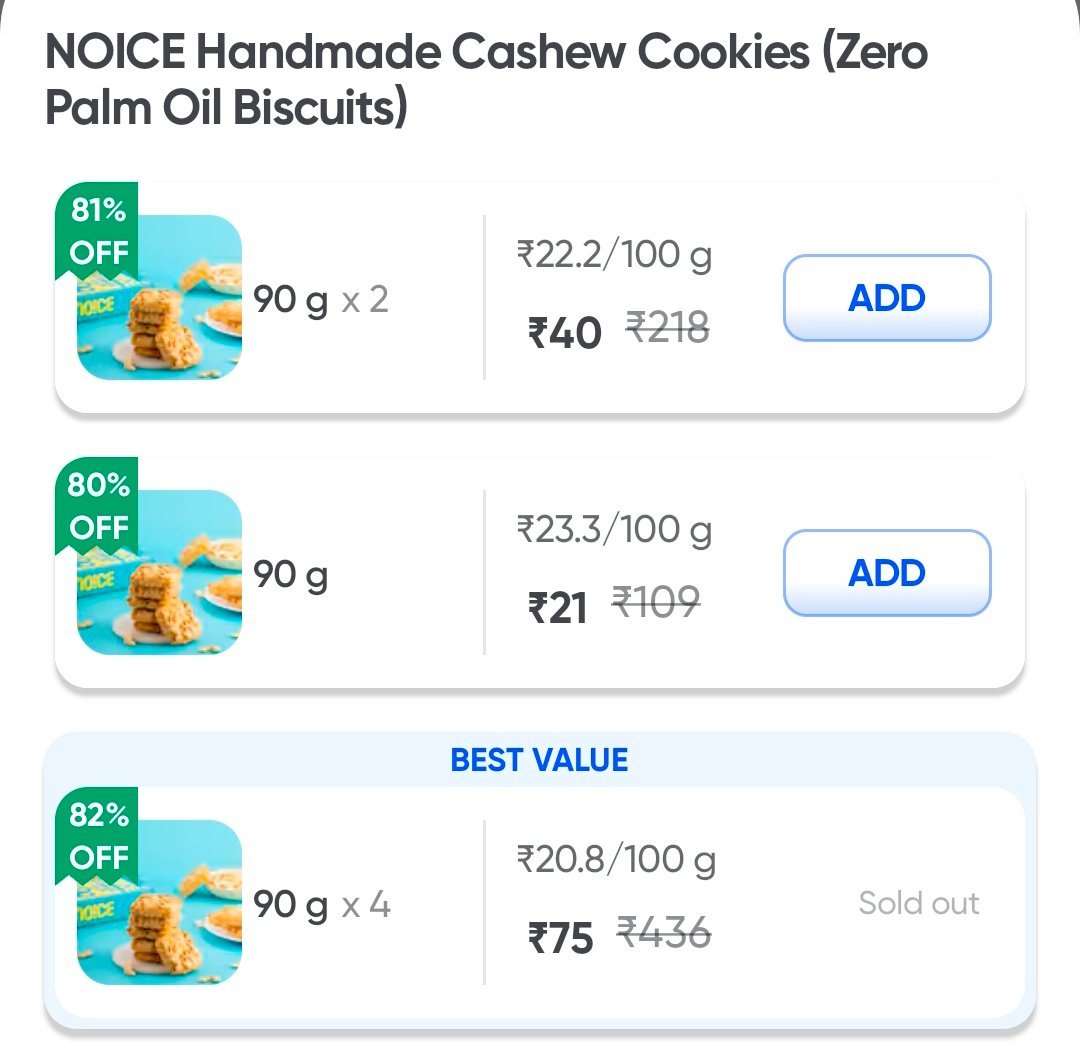Viewport: 1080px width, 1060px height.
Task: Click the struck-through ₹436 original price
Action: coord(663,933)
